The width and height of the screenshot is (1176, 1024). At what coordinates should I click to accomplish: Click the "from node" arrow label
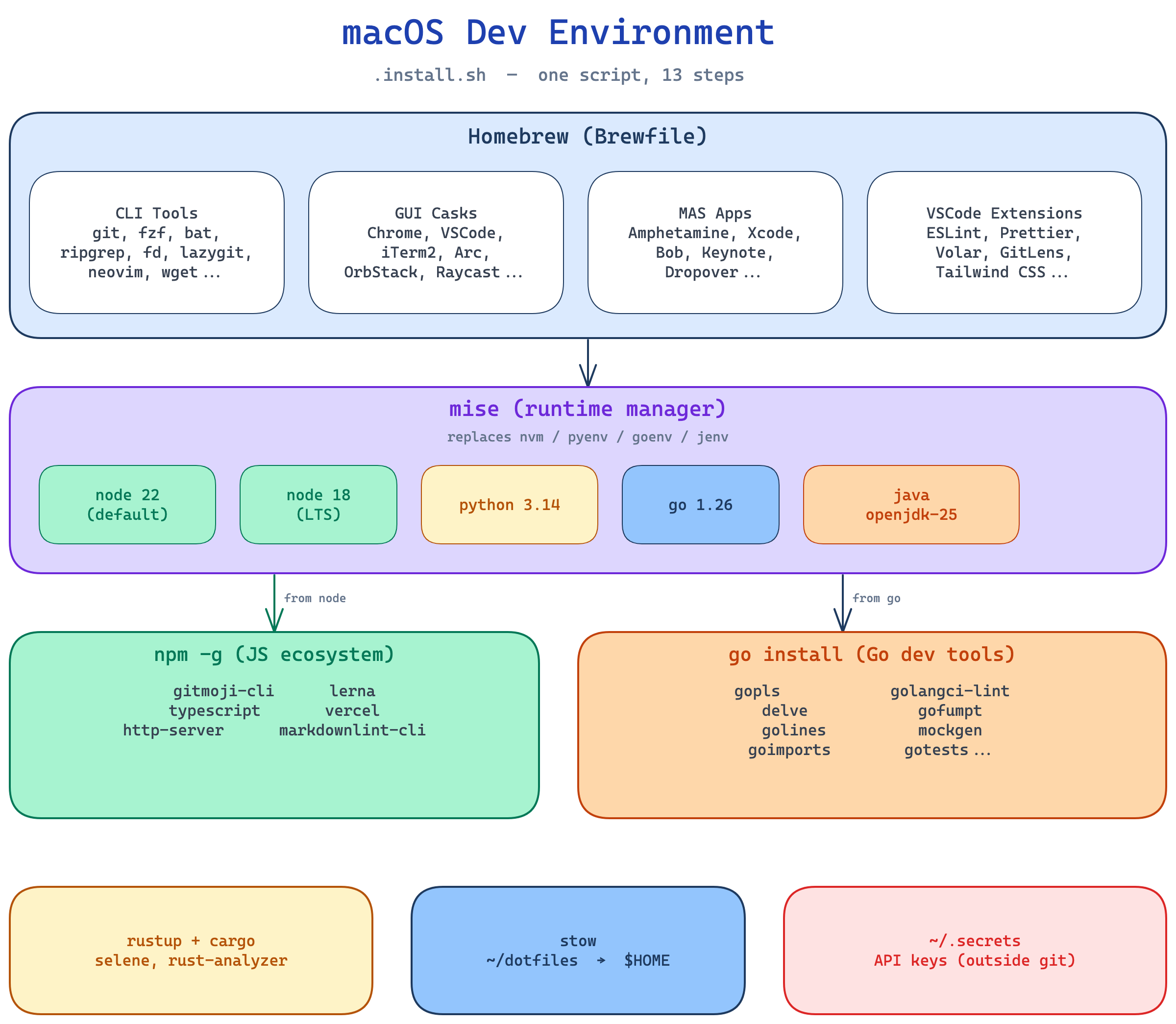315,598
